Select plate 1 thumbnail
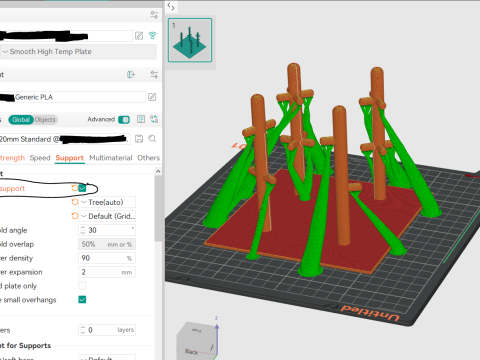The height and width of the screenshot is (360, 480). point(190,40)
